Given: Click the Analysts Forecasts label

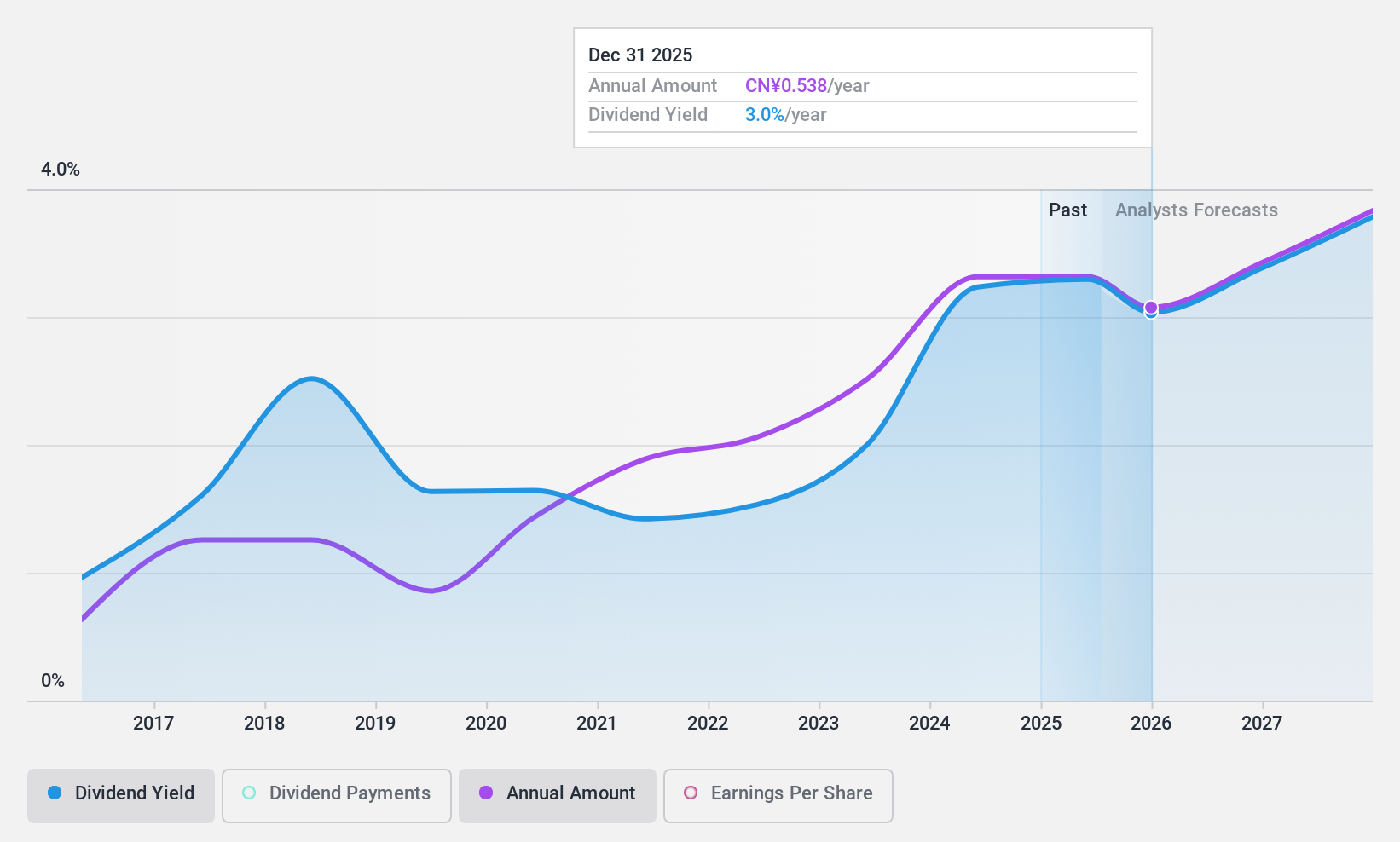Looking at the screenshot, I should coord(1196,210).
